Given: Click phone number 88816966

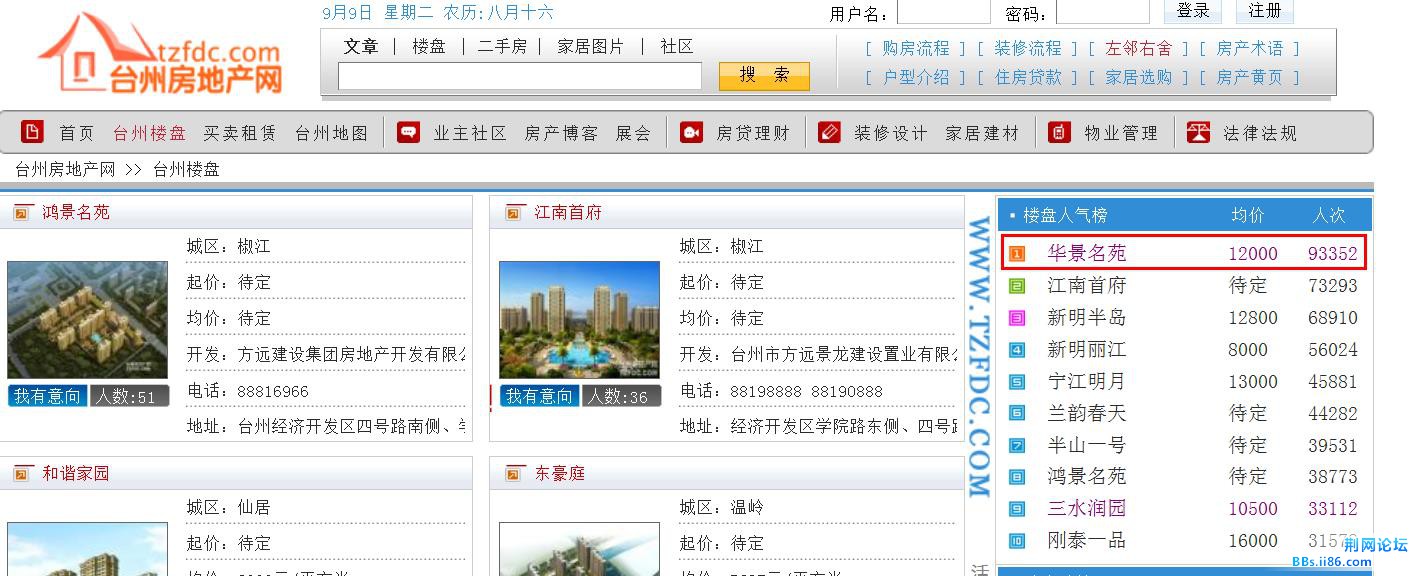Looking at the screenshot, I should point(273,391).
